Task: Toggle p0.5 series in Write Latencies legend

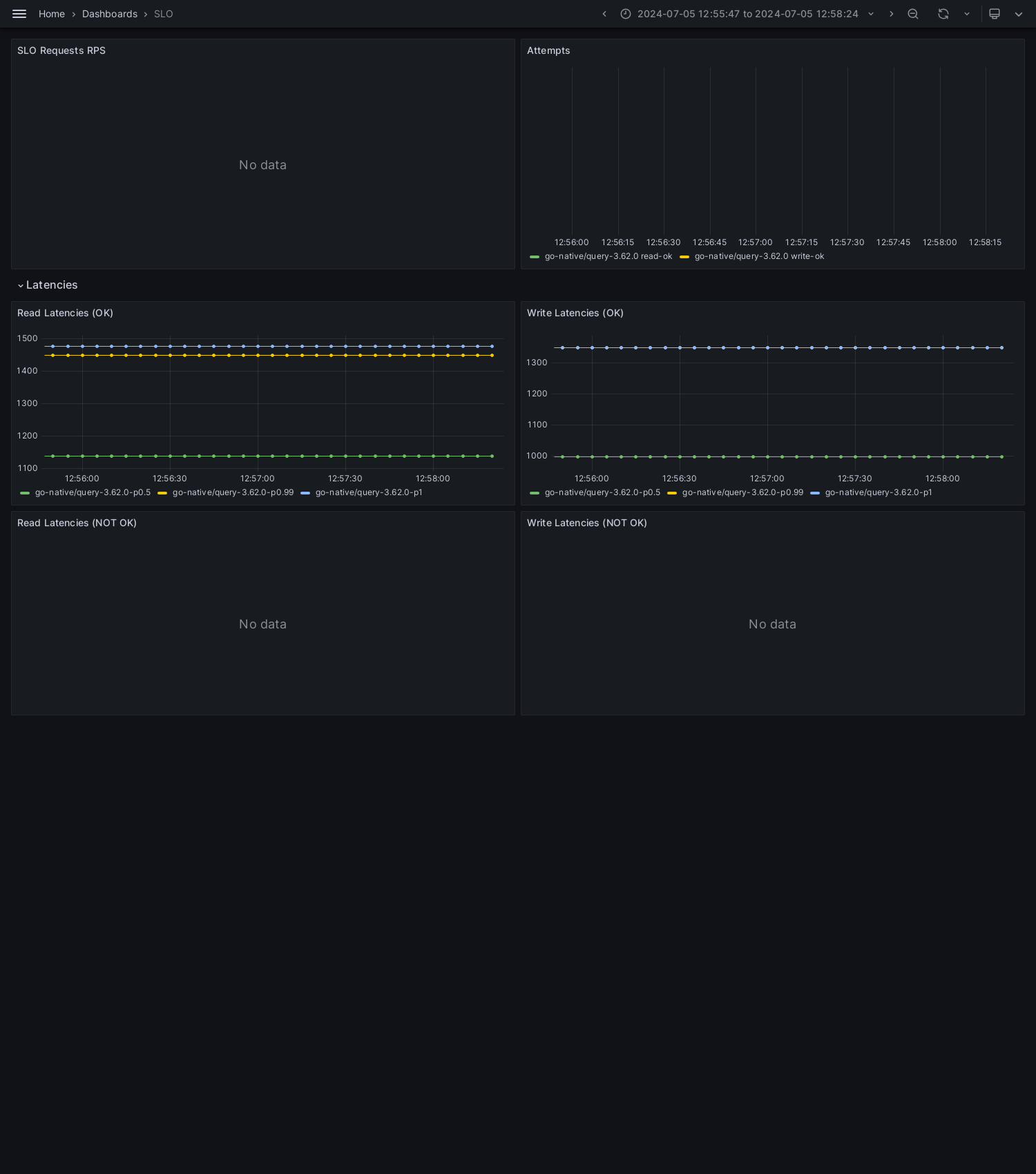Action: (602, 492)
